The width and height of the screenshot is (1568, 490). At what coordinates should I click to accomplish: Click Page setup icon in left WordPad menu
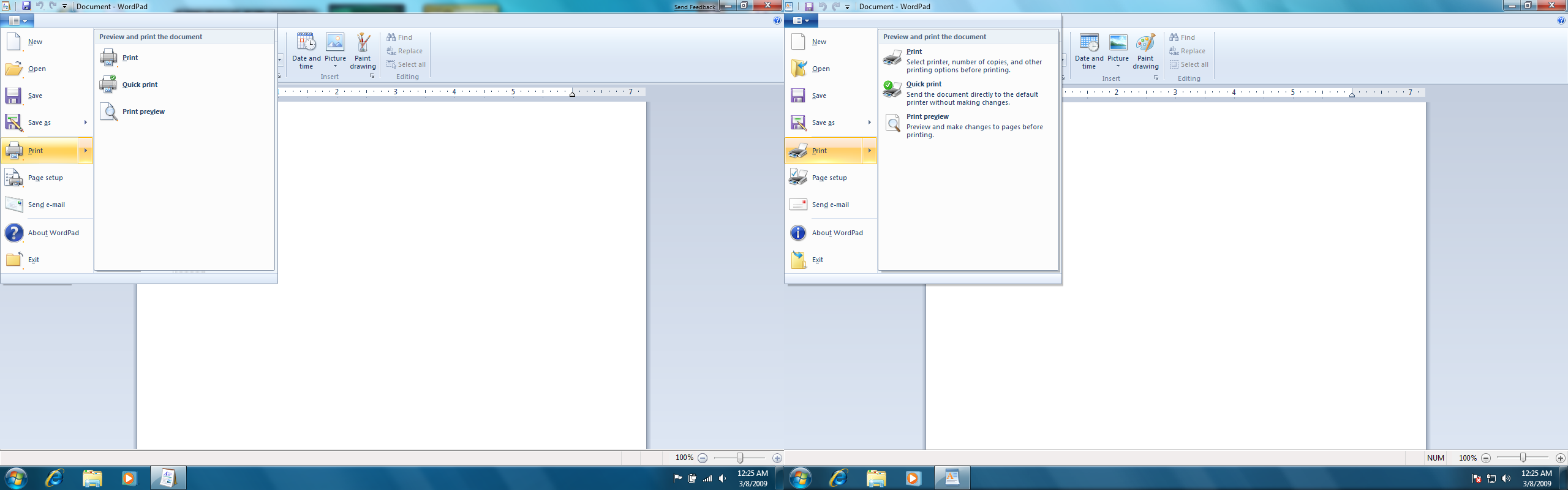click(13, 178)
